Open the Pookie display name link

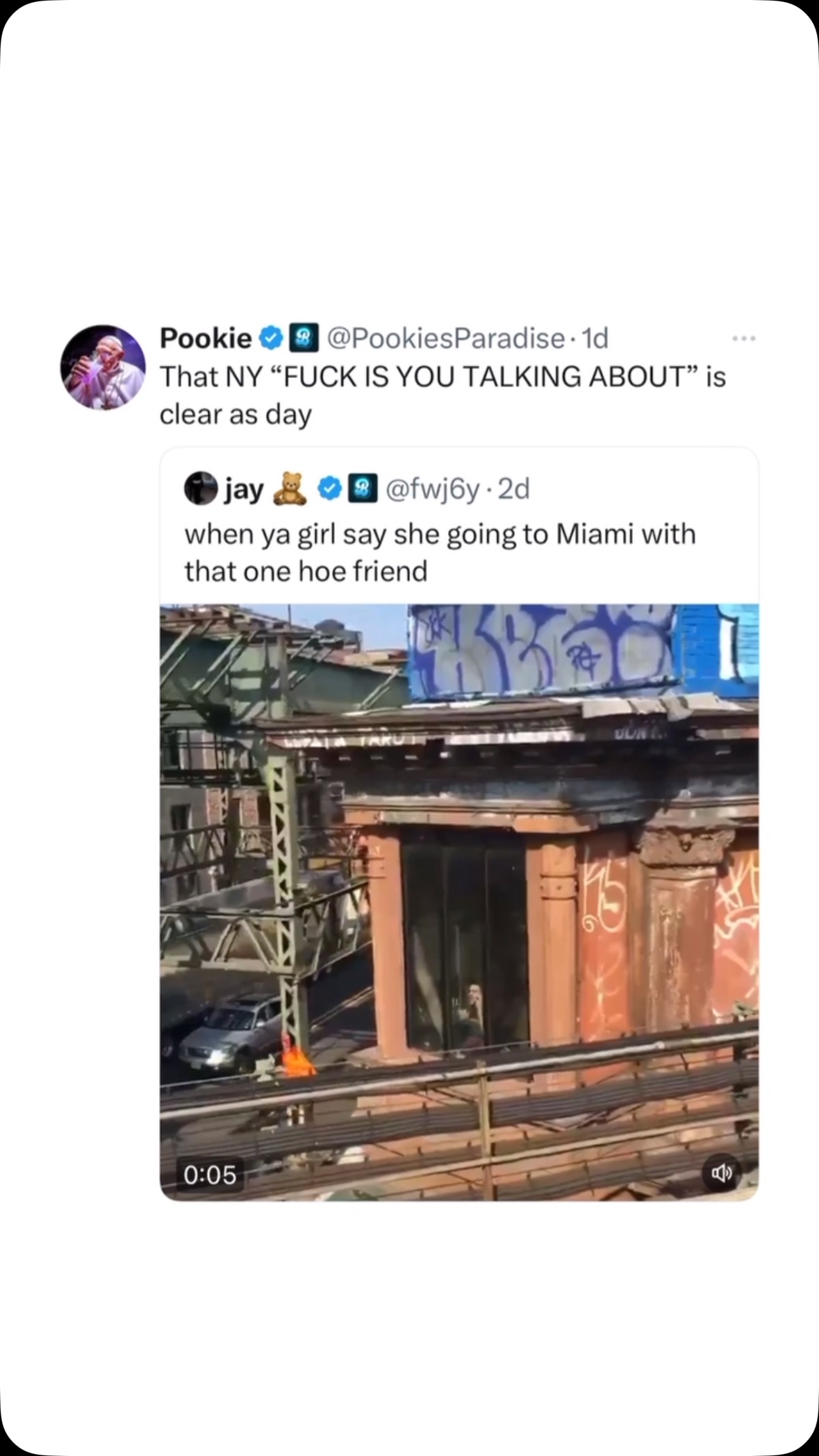(206, 338)
